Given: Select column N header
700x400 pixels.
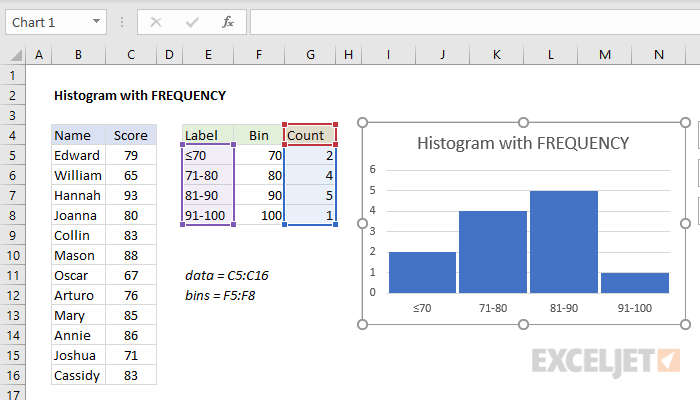Looking at the screenshot, I should 658,55.
